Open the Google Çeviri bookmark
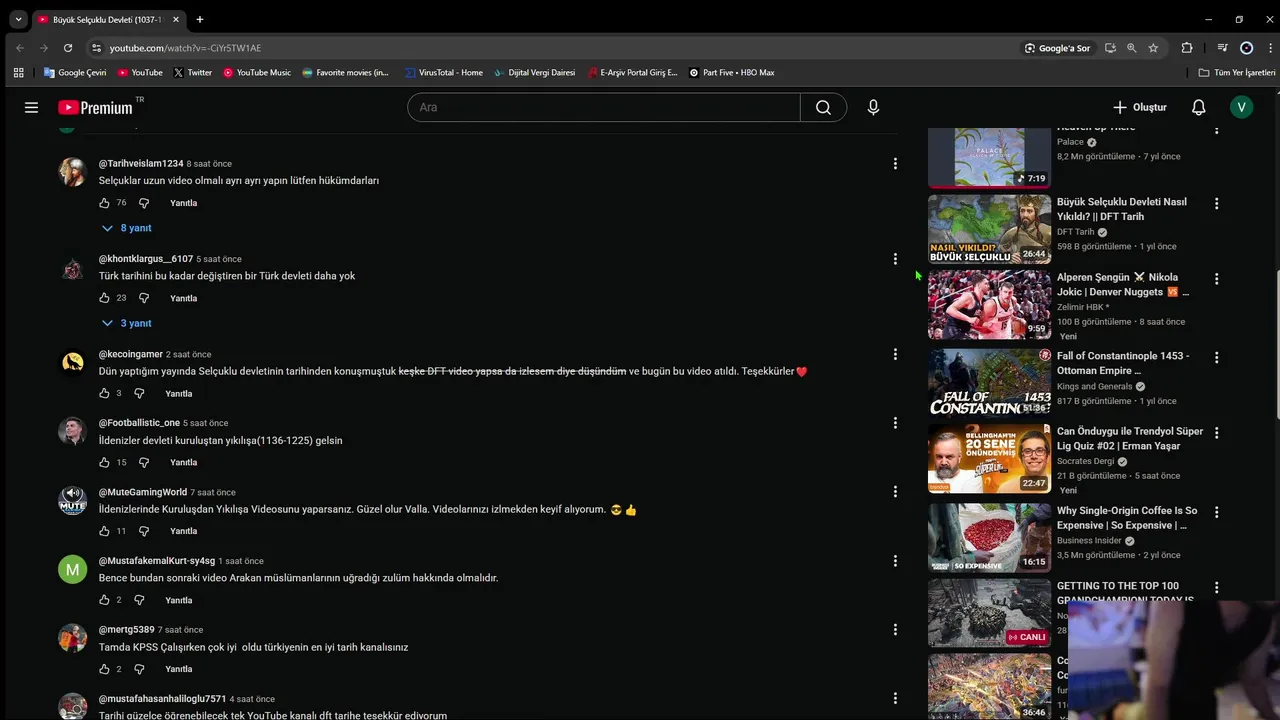The width and height of the screenshot is (1280, 720). [x=75, y=72]
